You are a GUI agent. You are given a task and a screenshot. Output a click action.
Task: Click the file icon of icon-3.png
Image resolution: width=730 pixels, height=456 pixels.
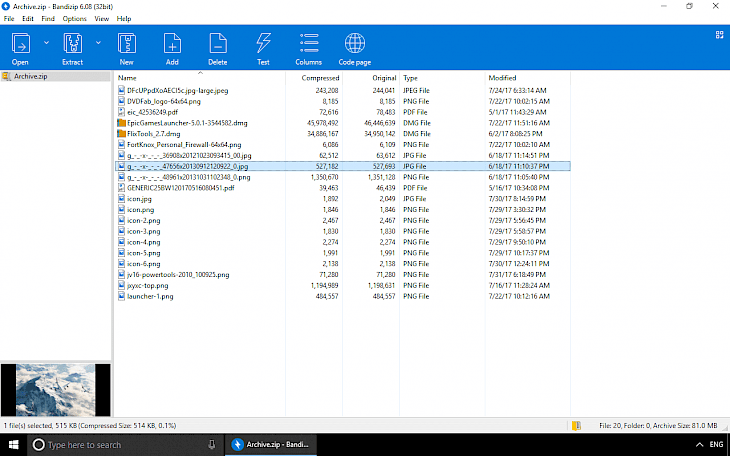click(122, 231)
